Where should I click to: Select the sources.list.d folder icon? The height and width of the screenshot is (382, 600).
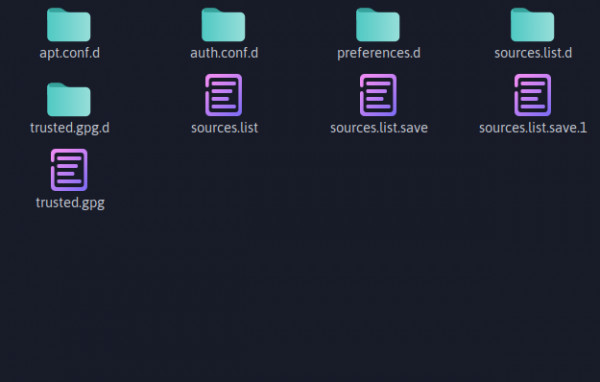(x=533, y=24)
